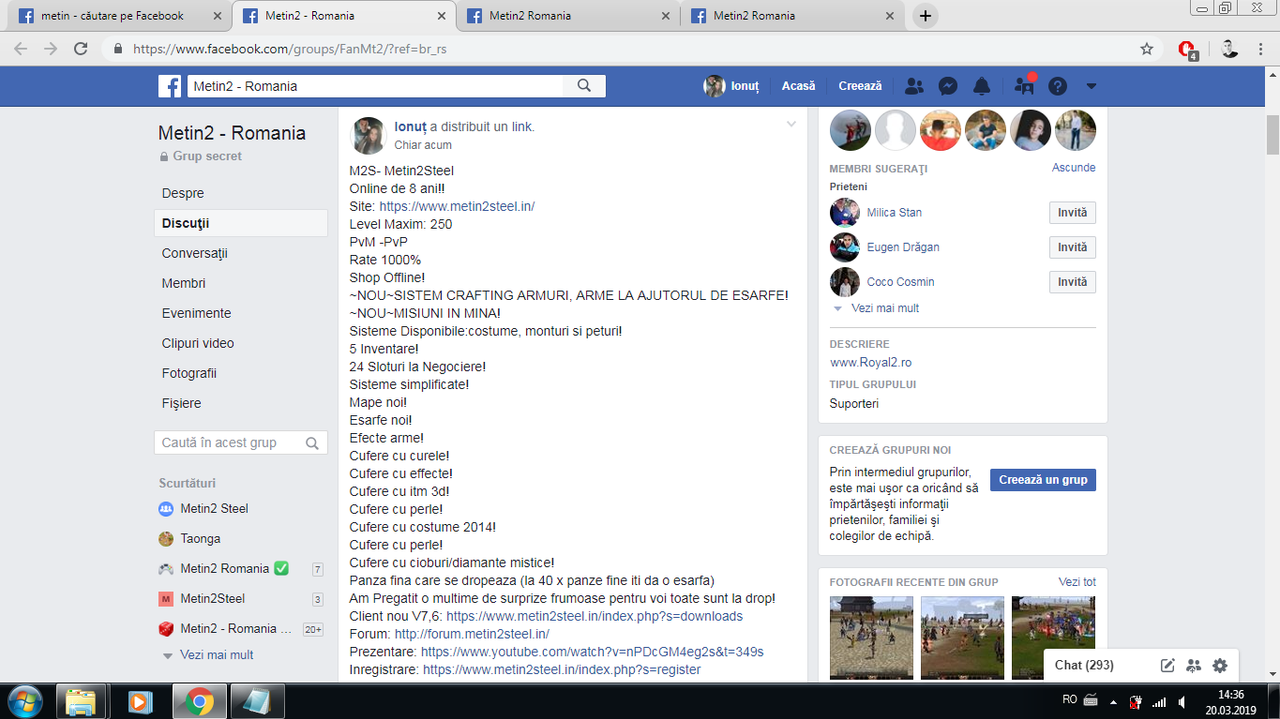Bookmark this page with the star icon
Screen dimensions: 1280x719
[1147, 48]
